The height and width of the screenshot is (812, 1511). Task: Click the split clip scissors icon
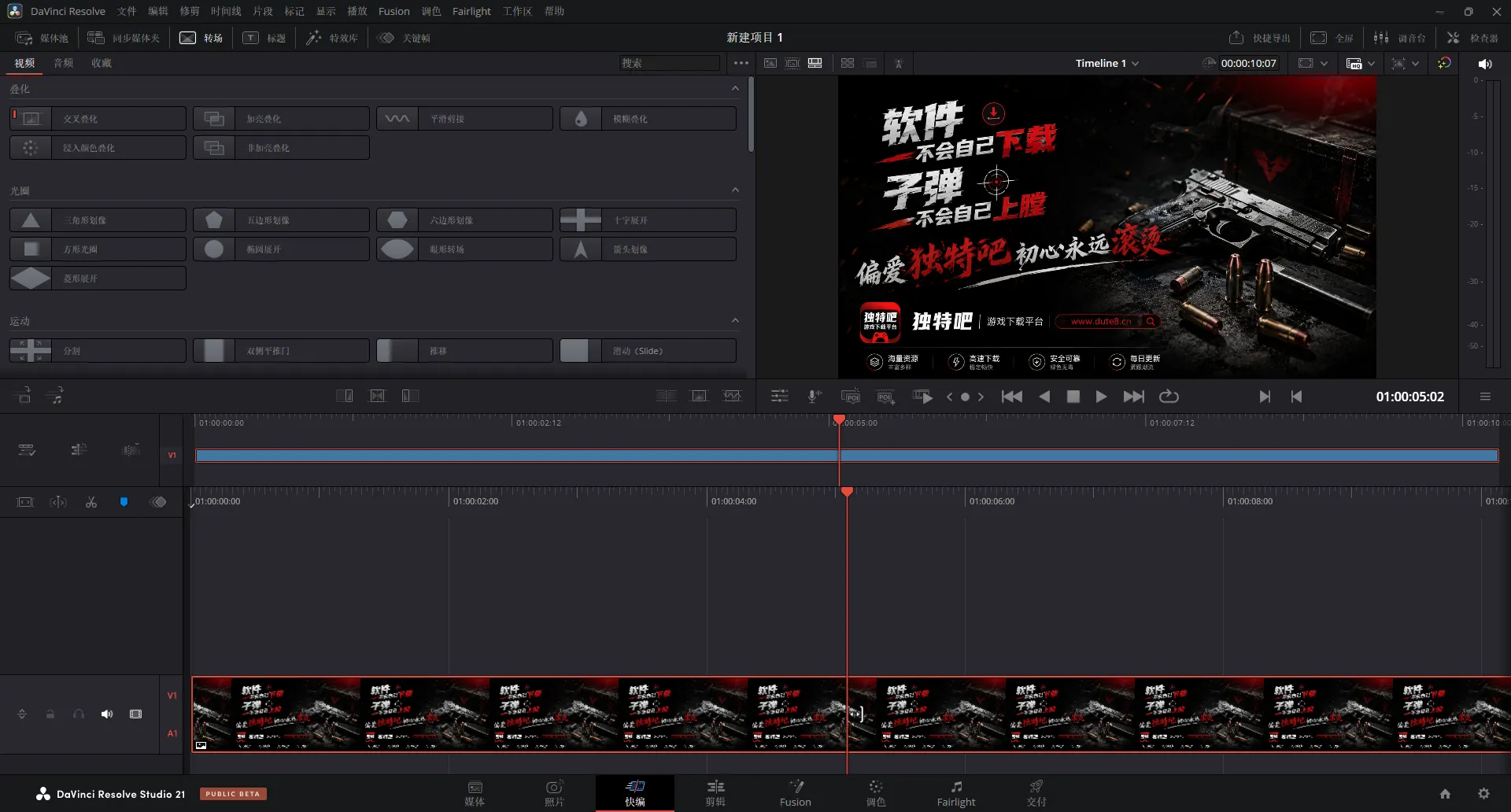coord(91,502)
